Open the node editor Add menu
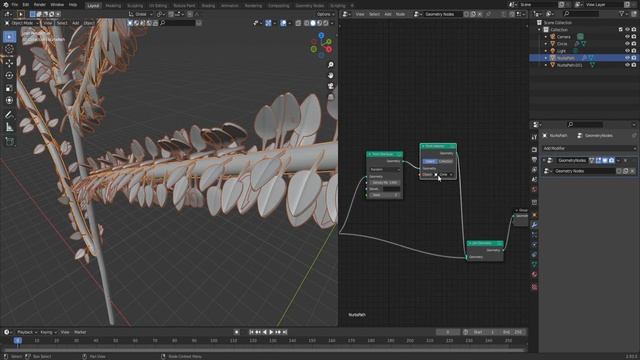This screenshot has height=360, width=640. click(x=387, y=14)
